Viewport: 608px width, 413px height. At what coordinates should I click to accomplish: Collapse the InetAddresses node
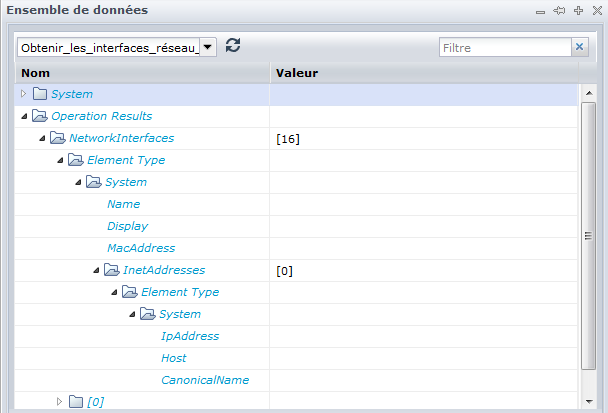tap(96, 270)
